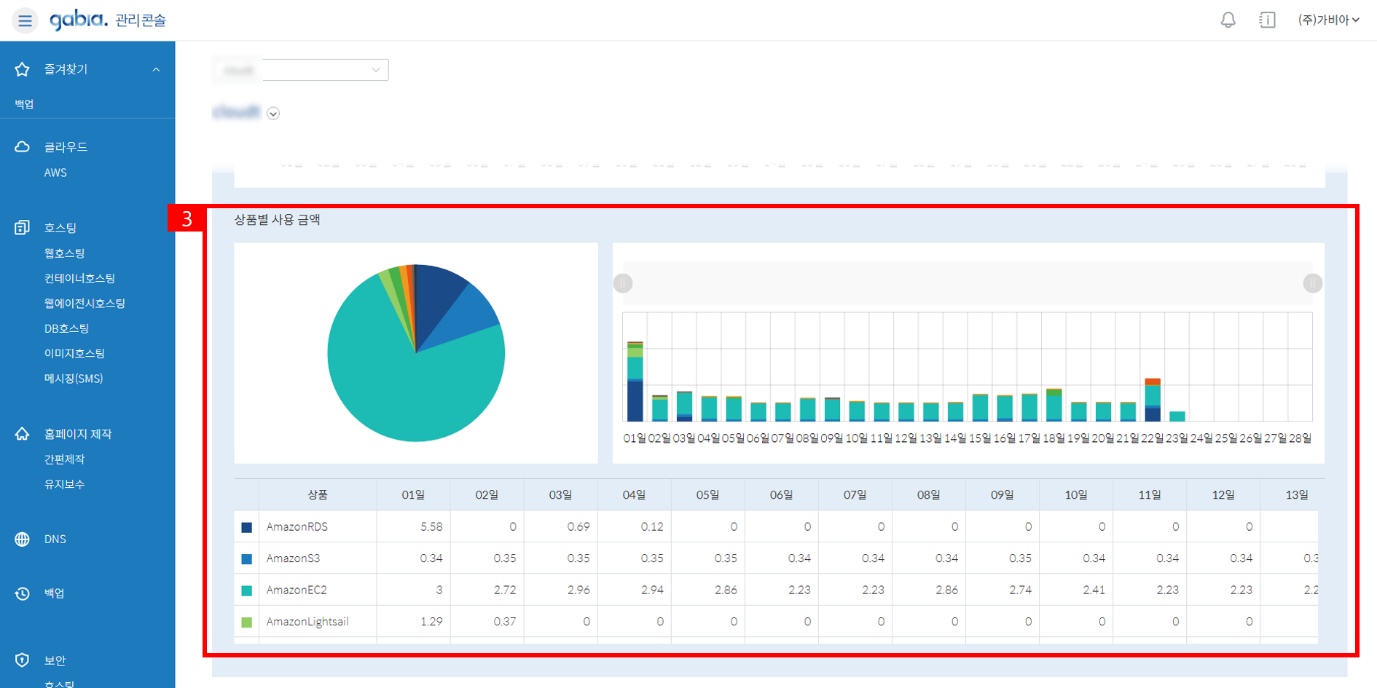Click the AmazonRDS dark blue legend swatch

point(247,527)
